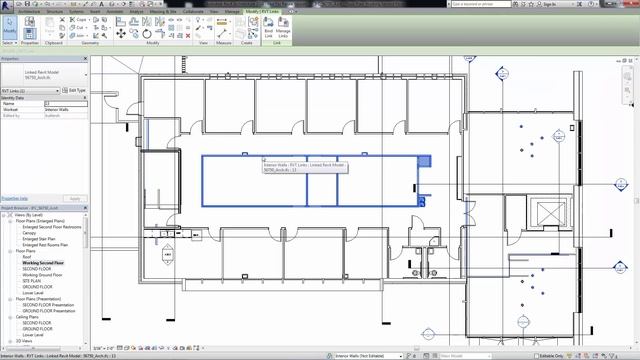
Task: Click the Cut to Clipboard scissors icon
Action: pyautogui.click(x=62, y=20)
